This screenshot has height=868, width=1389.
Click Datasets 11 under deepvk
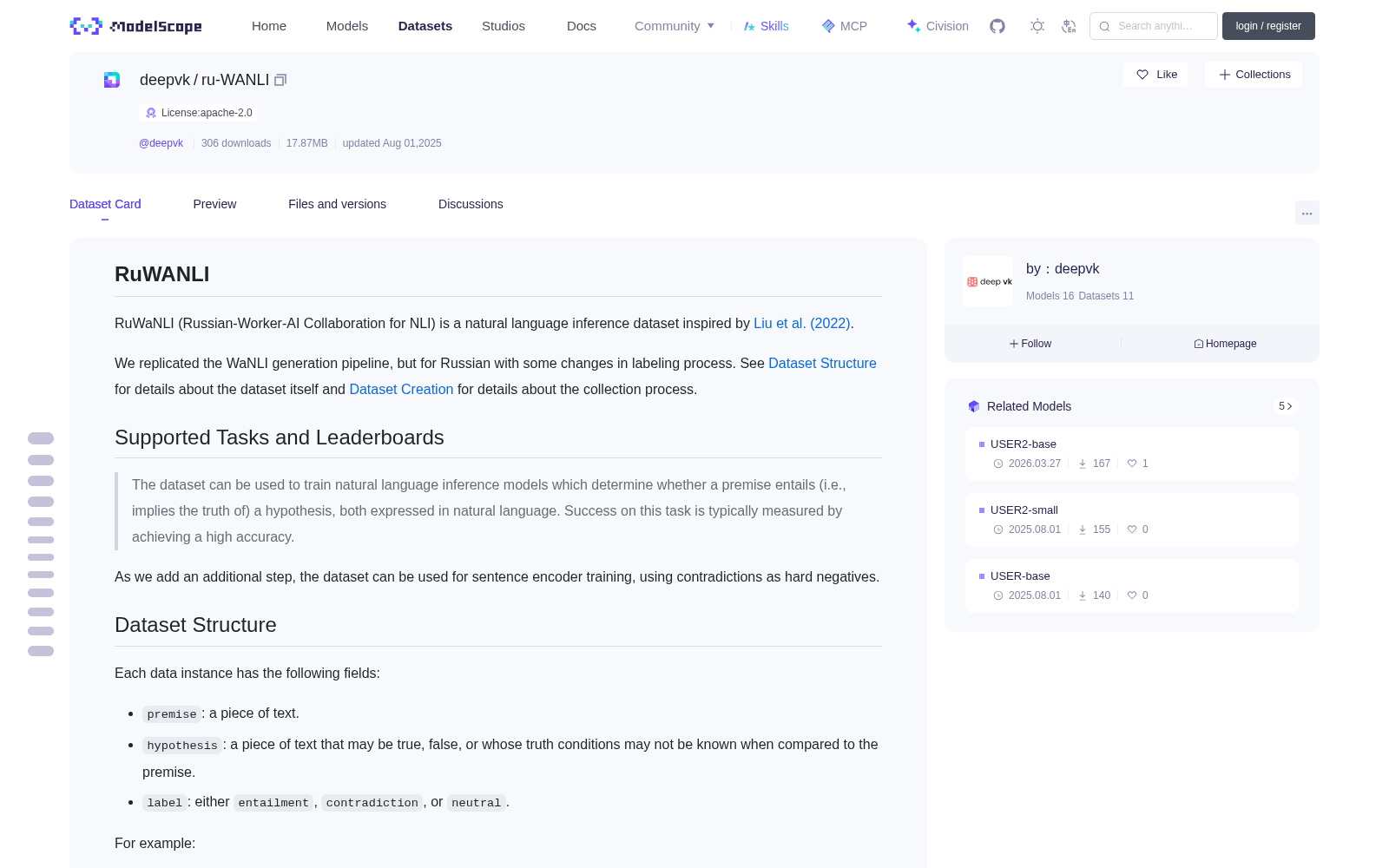click(x=1106, y=296)
